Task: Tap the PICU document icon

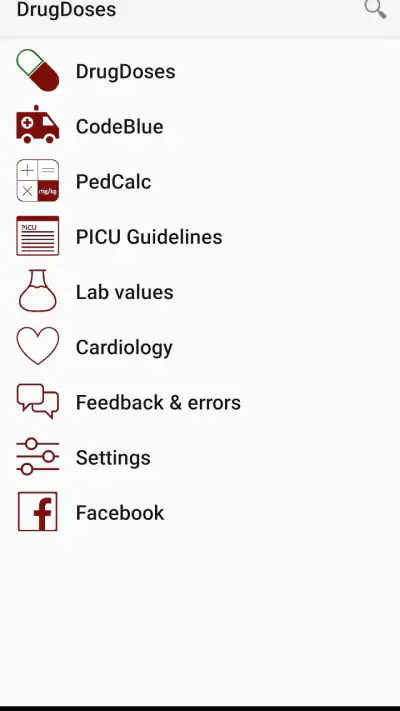Action: click(38, 236)
